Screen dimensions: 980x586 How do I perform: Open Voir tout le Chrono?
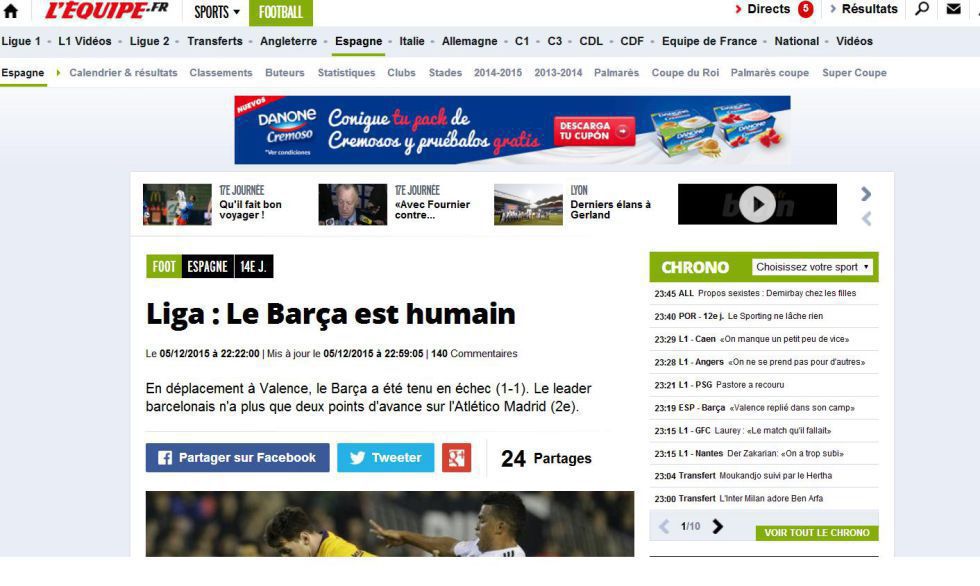point(817,533)
